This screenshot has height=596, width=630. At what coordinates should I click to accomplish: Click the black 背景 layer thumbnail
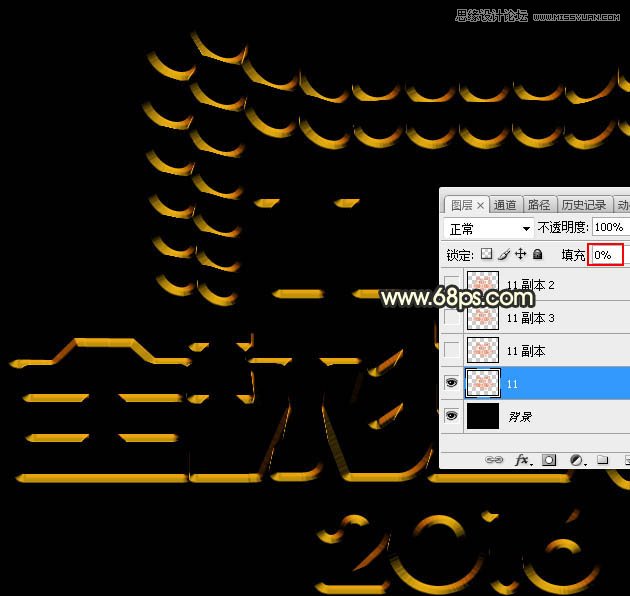483,416
